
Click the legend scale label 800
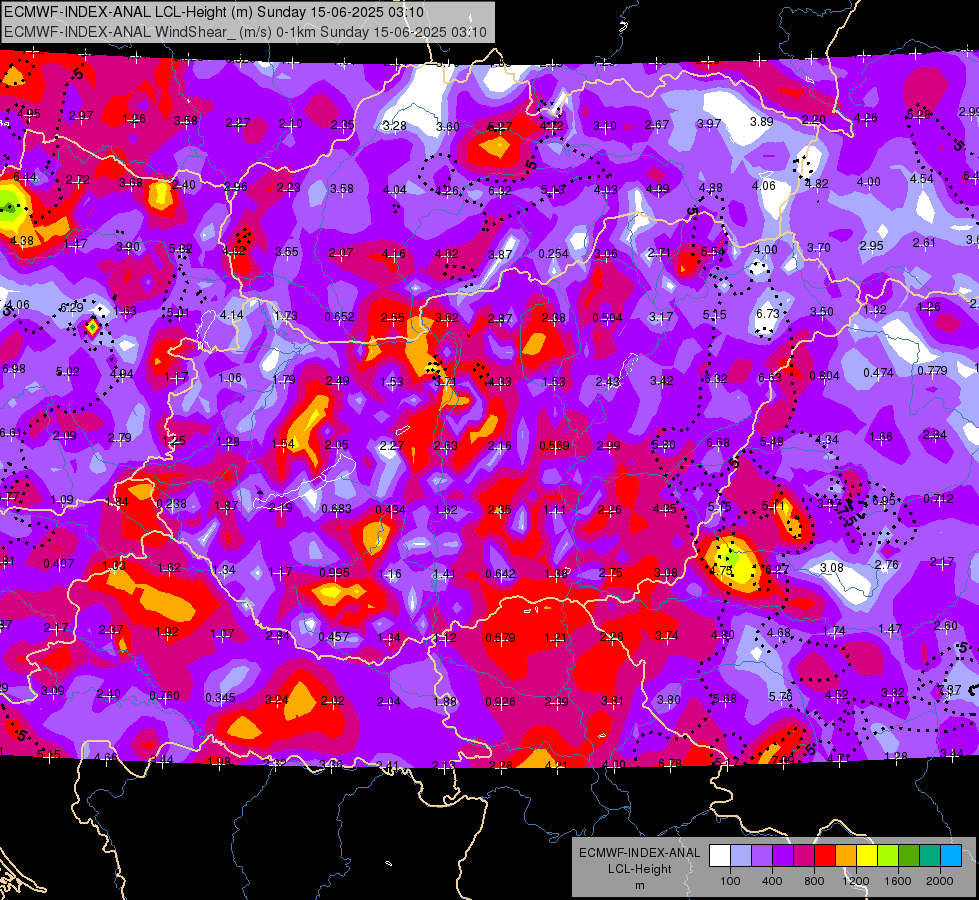pos(814,881)
